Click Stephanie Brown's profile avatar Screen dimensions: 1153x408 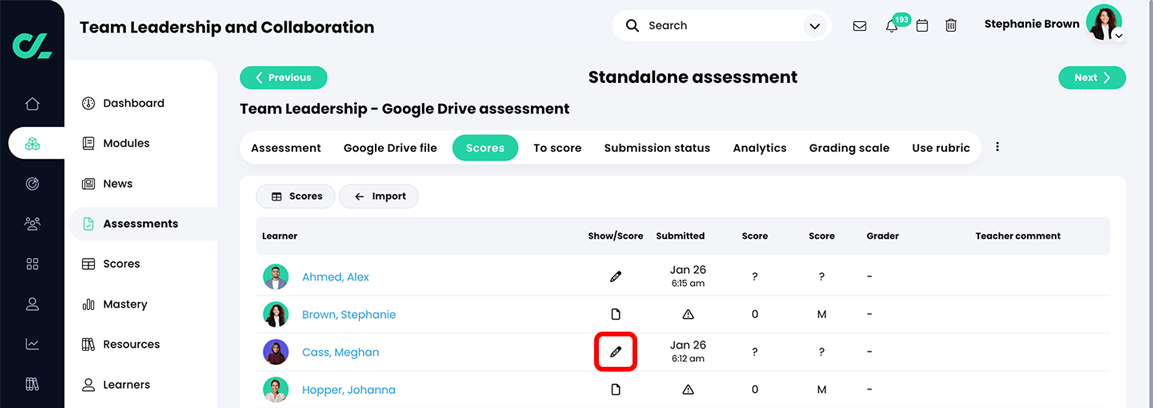tap(1104, 23)
